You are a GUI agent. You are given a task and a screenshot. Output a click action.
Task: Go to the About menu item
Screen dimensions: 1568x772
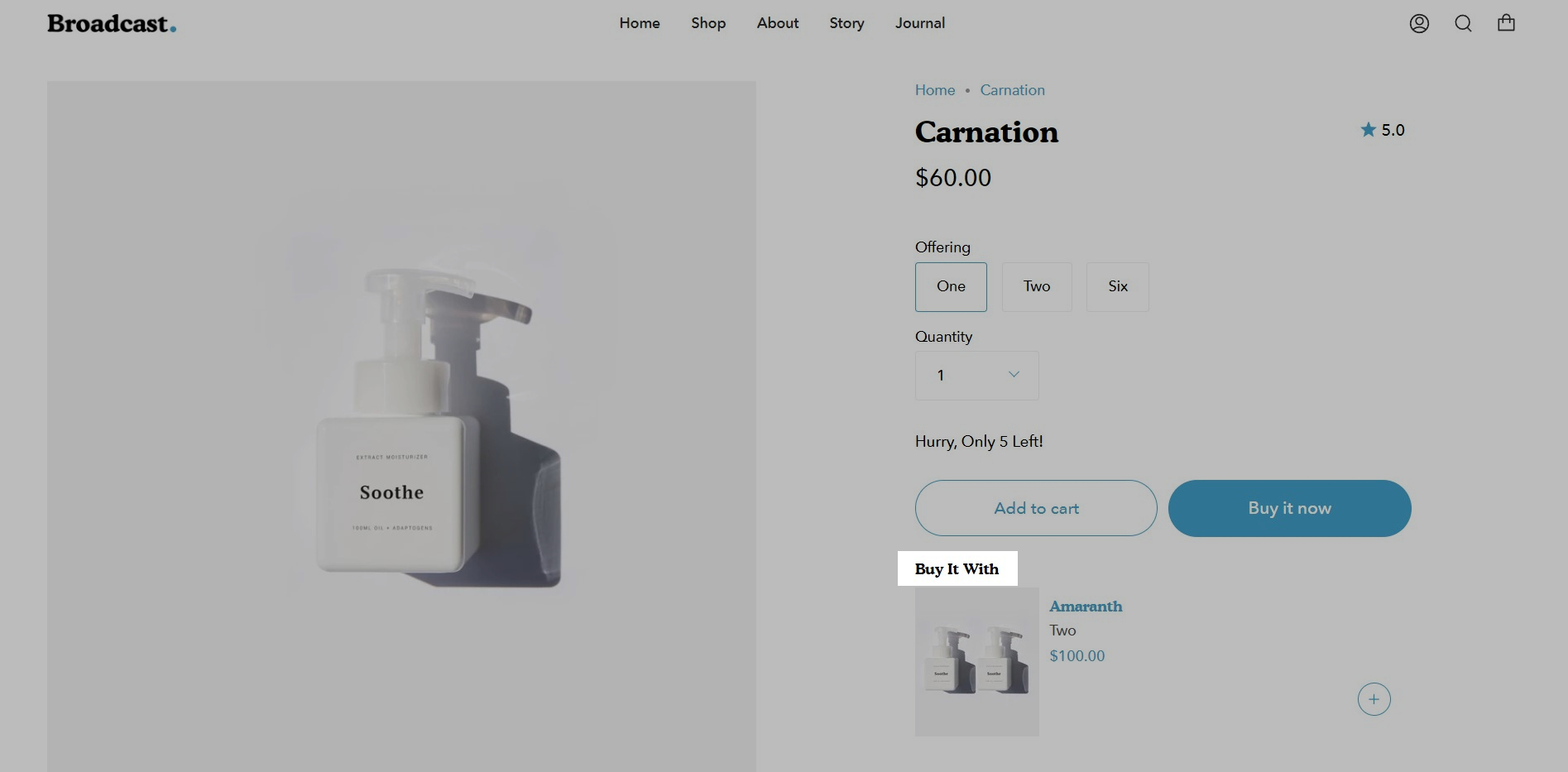coord(778,23)
